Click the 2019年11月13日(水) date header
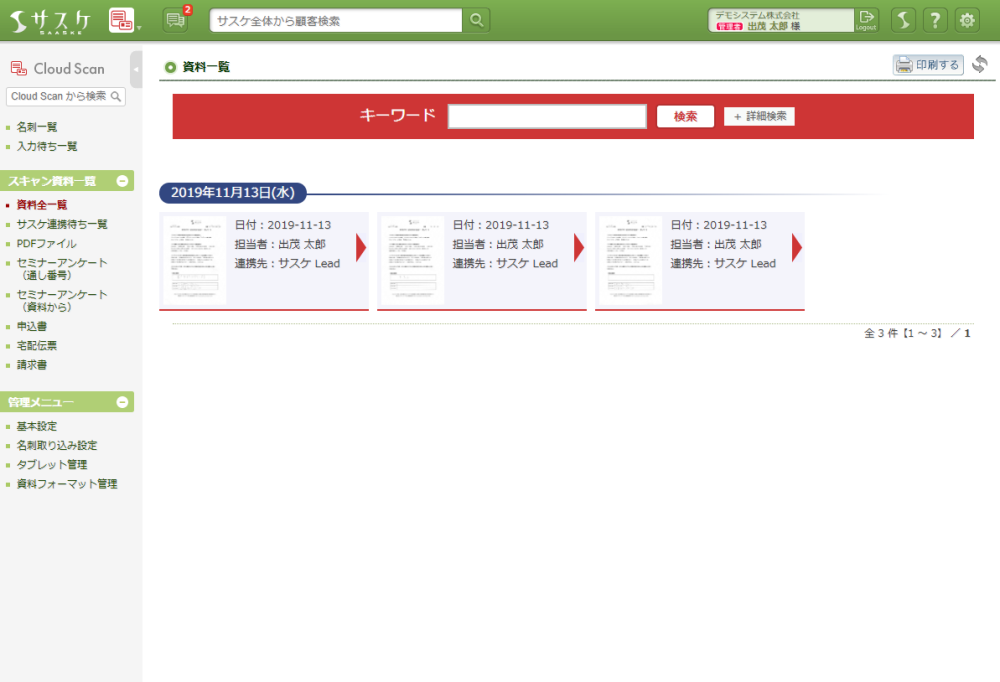This screenshot has width=1000, height=682. 233,193
